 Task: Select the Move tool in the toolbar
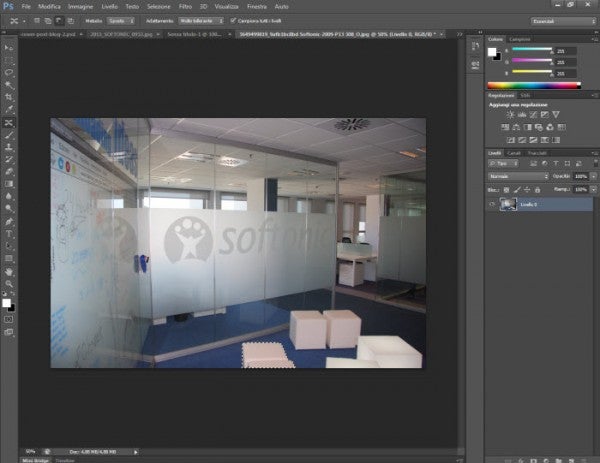point(9,47)
